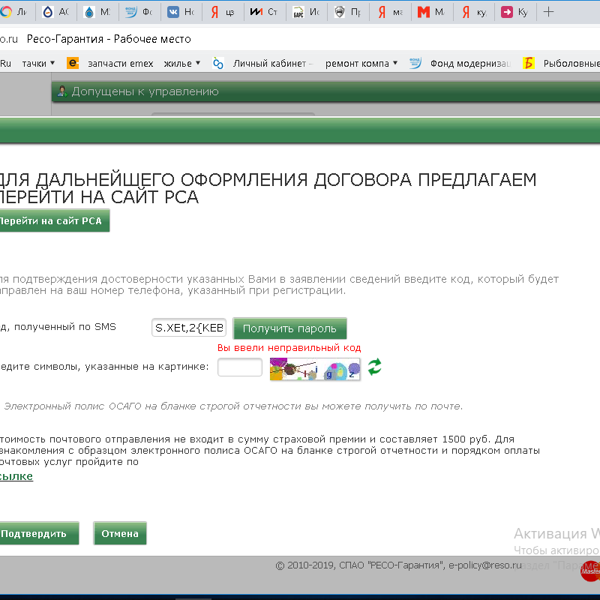Click the captcha picture
Screen dimensions: 600x600
pyautogui.click(x=315, y=369)
